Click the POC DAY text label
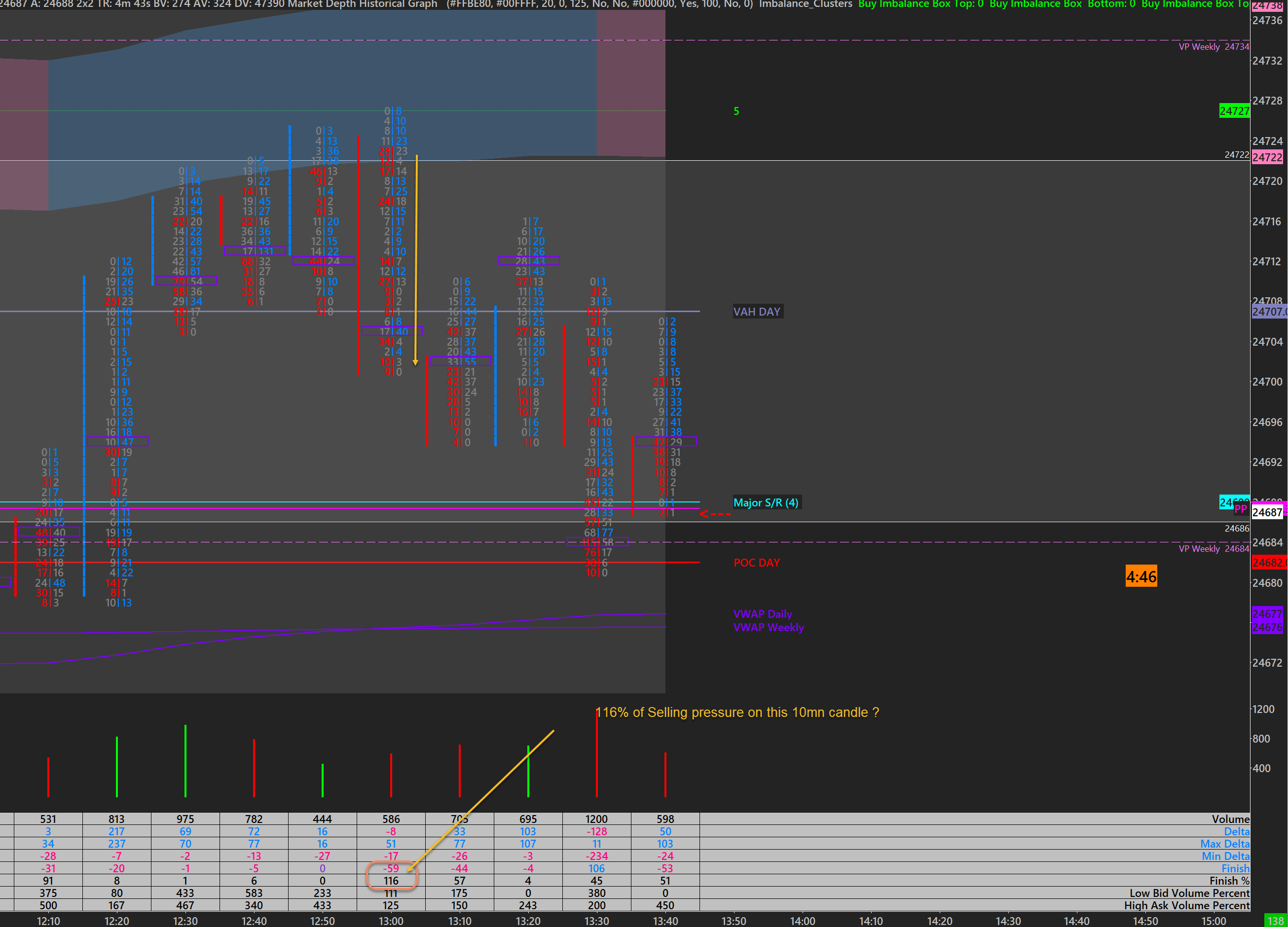Image resolution: width=1288 pixels, height=927 pixels. click(x=756, y=563)
